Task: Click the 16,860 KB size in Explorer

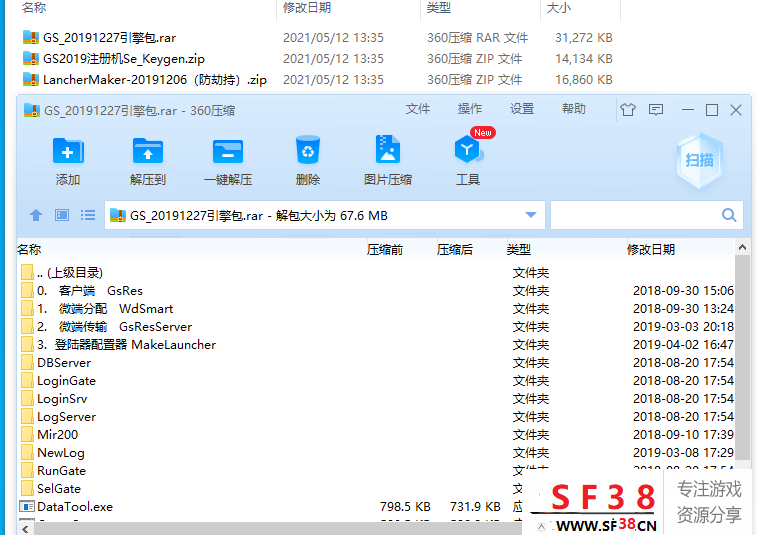Action: (584, 80)
